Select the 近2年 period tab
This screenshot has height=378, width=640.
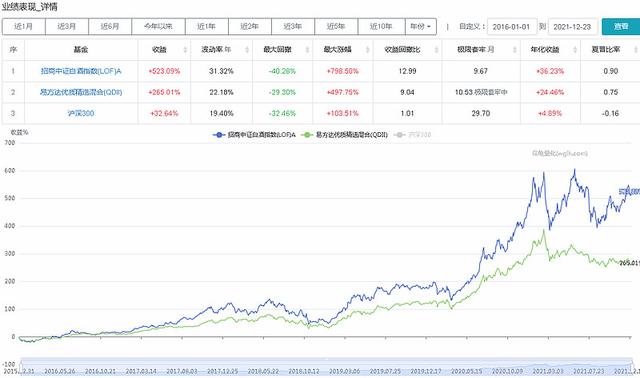(250, 27)
